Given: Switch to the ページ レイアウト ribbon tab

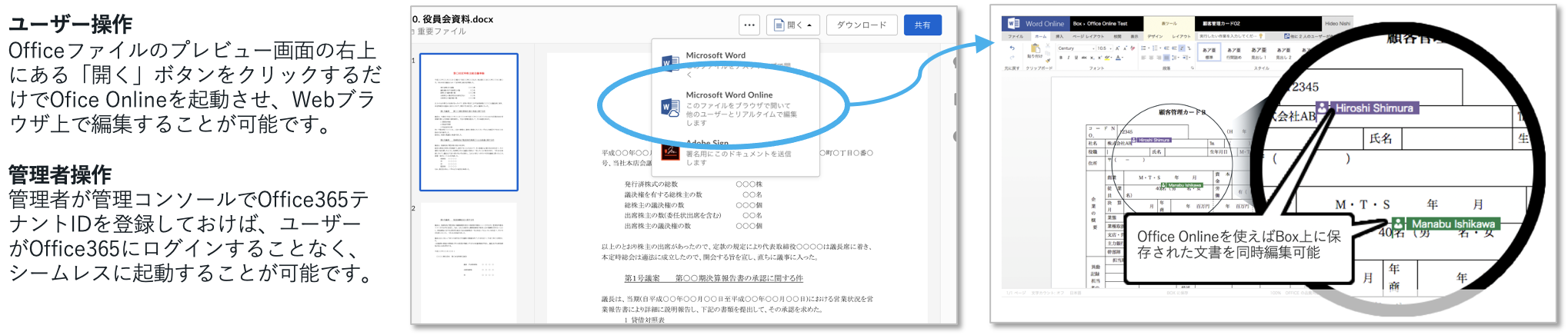Looking at the screenshot, I should 1088,36.
